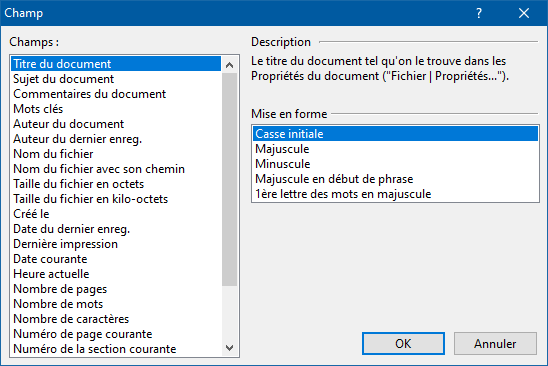Click the help question mark icon

pos(479,13)
